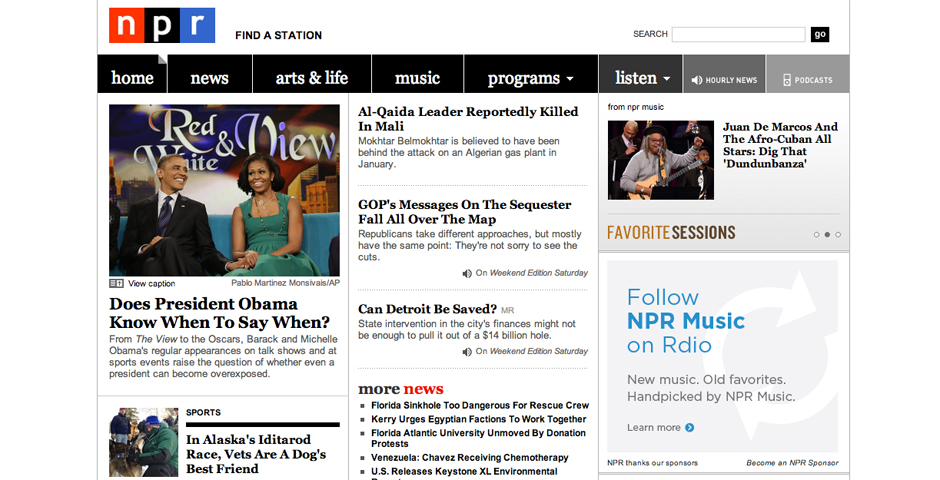Click the Podcasts device icon
The image size is (940, 480).
[x=787, y=80]
